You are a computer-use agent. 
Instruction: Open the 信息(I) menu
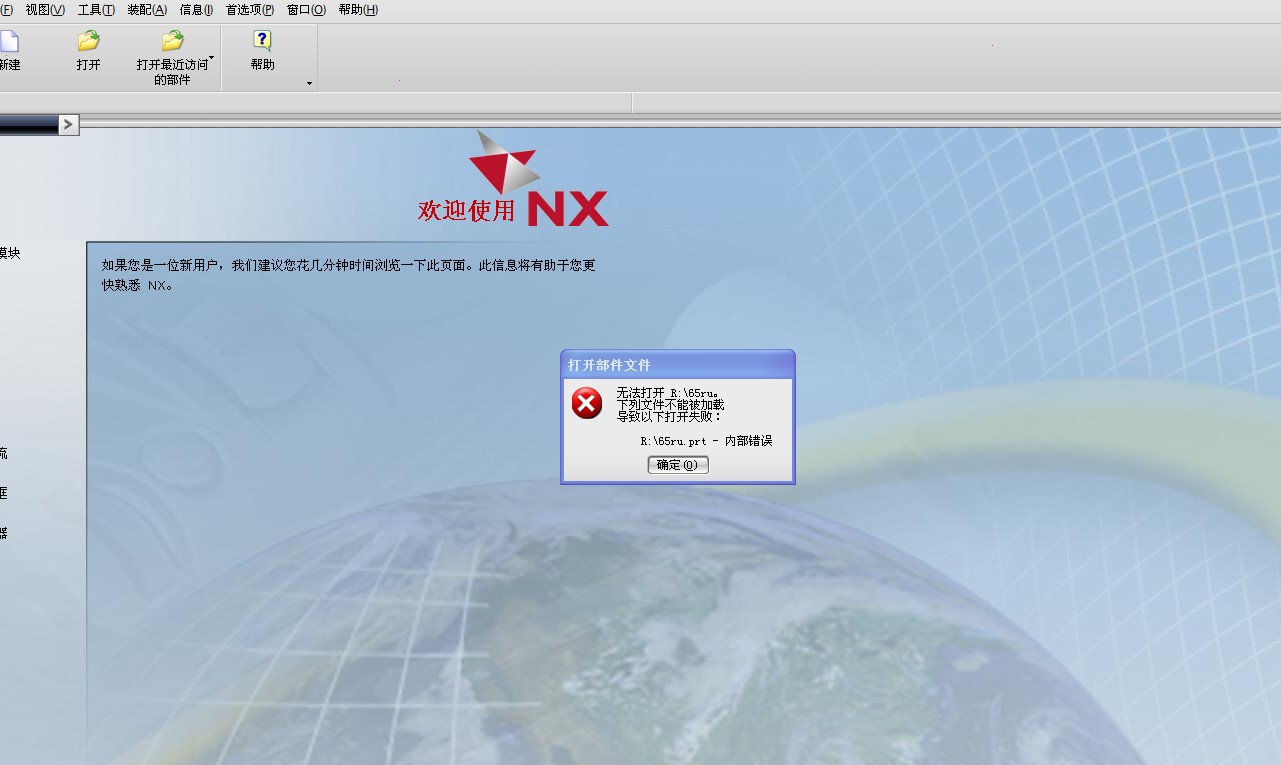point(196,10)
